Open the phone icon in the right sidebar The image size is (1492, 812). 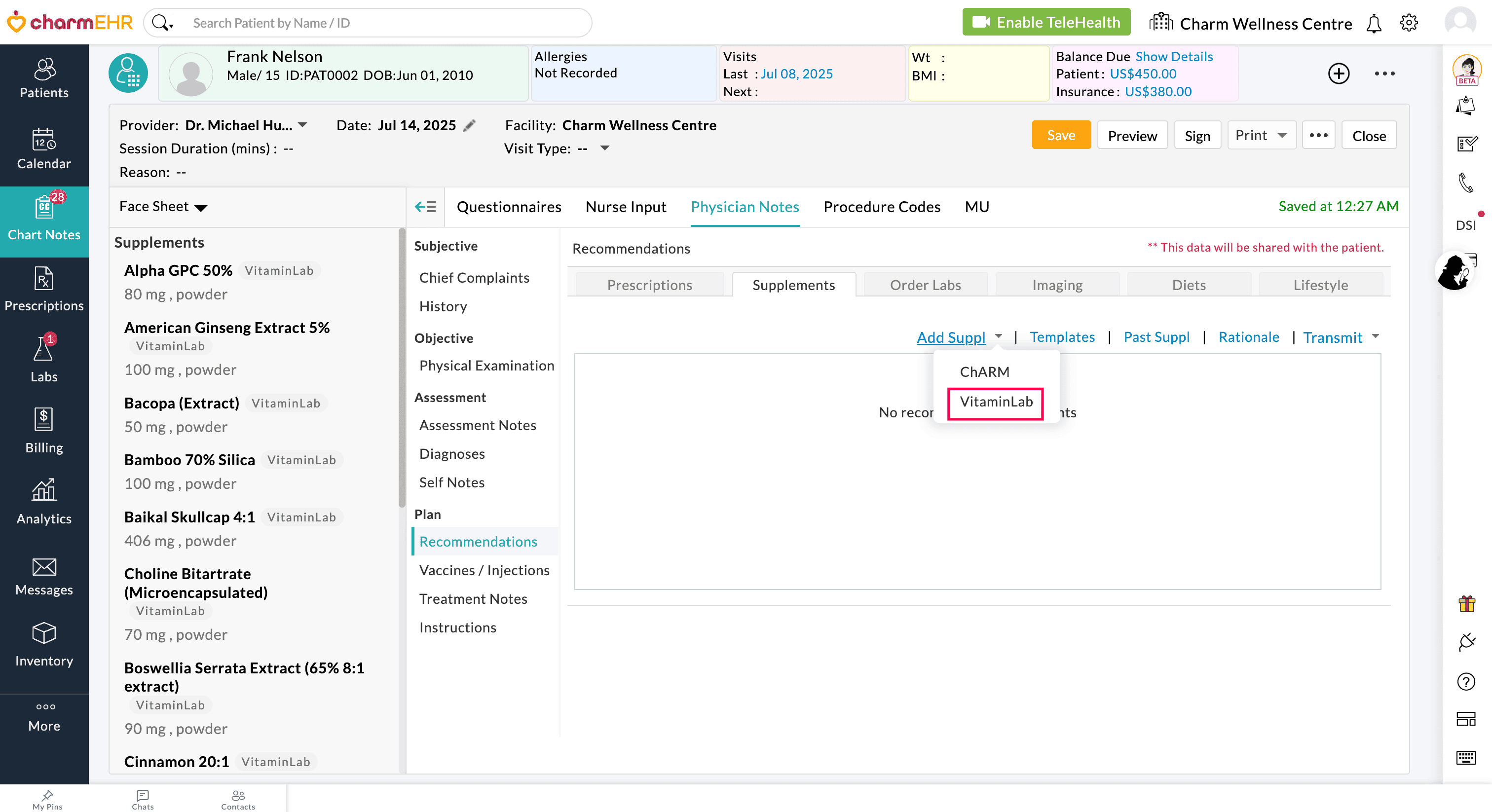pos(1465,183)
